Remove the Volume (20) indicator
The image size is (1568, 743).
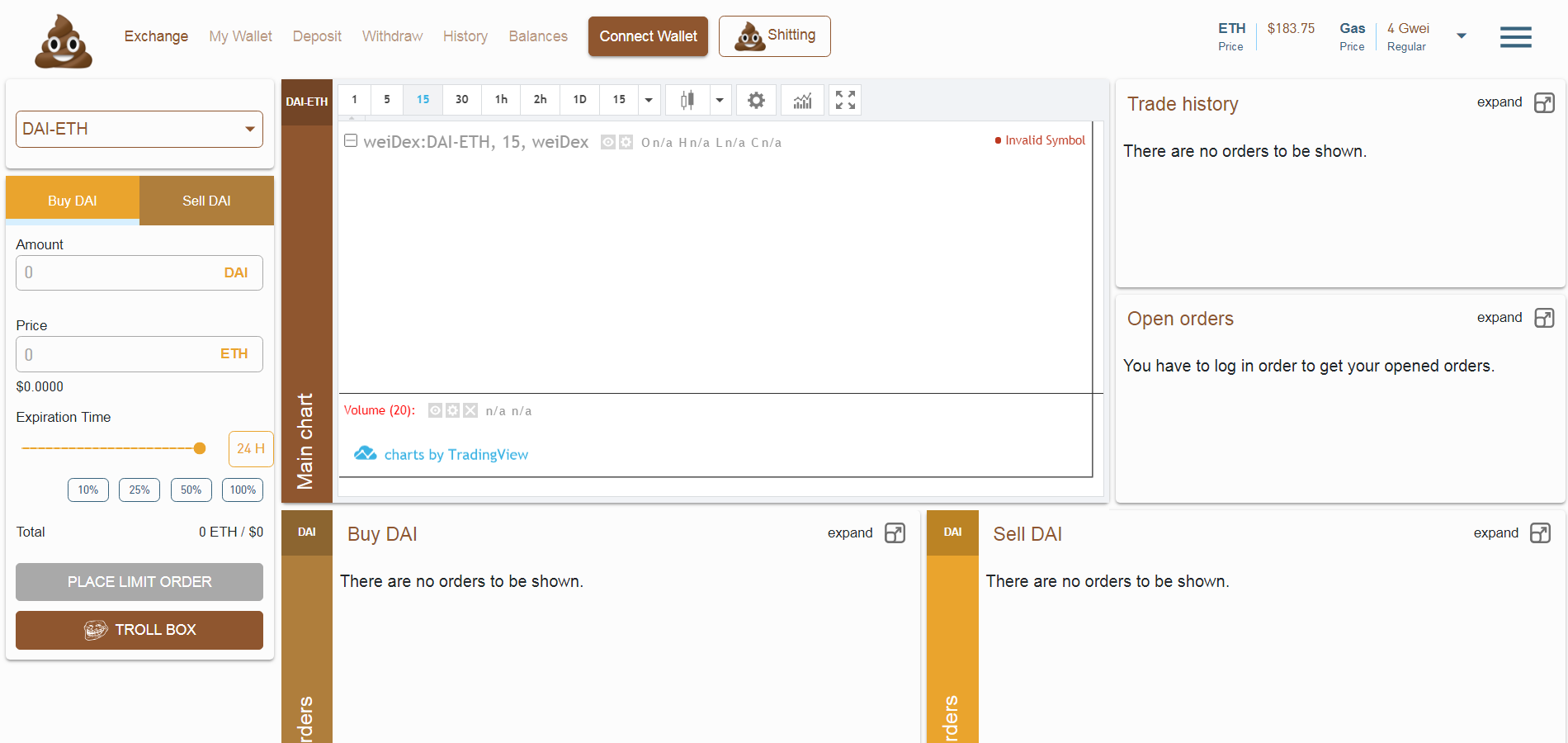point(470,410)
